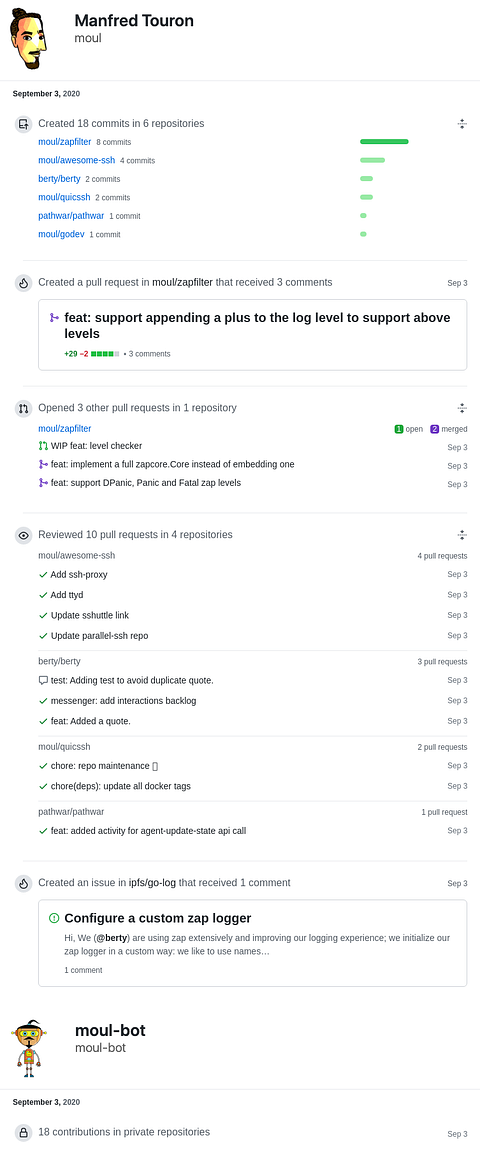Click the moul/zapfilter green commit bar
Screen dimensions: 480x1170
click(x=384, y=142)
